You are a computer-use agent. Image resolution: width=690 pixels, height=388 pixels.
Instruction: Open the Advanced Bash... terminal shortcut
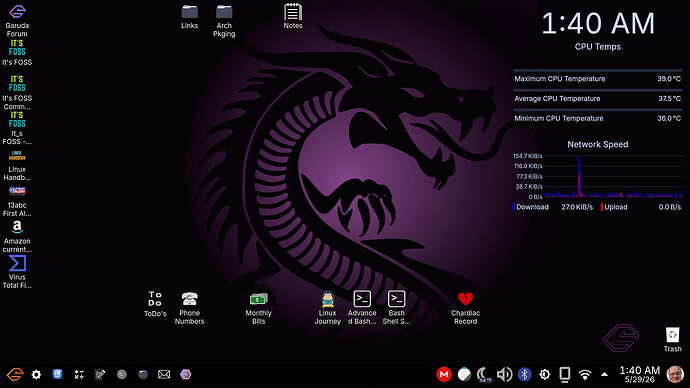click(362, 308)
